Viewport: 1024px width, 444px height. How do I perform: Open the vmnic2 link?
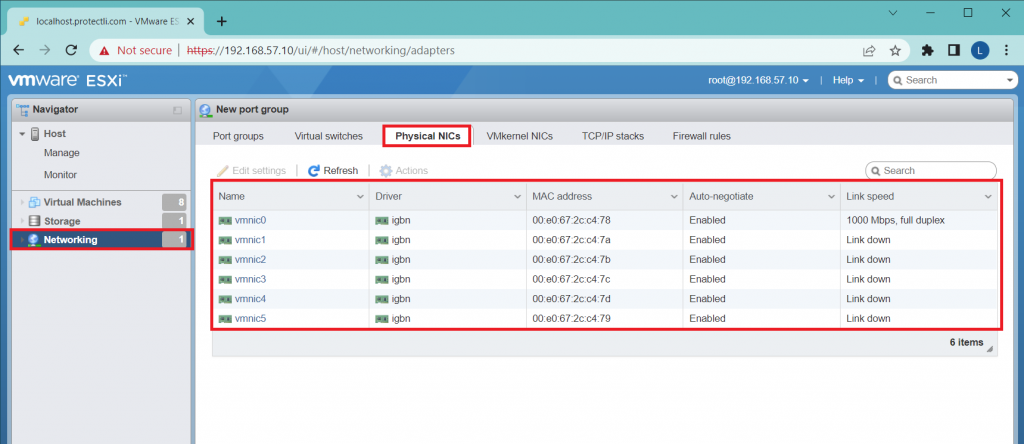pos(250,260)
